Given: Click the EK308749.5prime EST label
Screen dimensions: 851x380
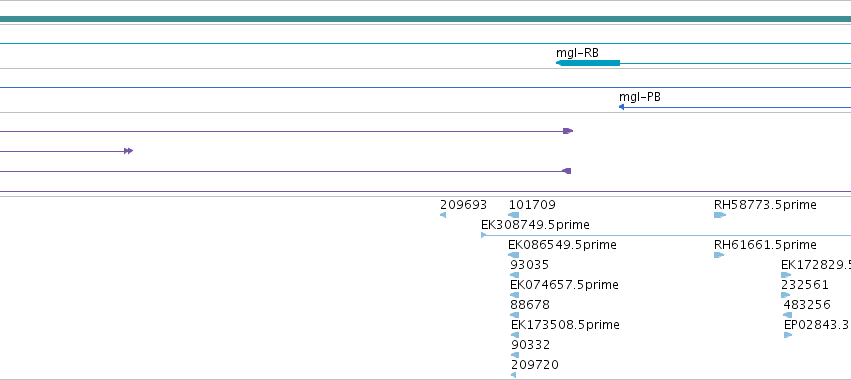Looking at the screenshot, I should [535, 225].
